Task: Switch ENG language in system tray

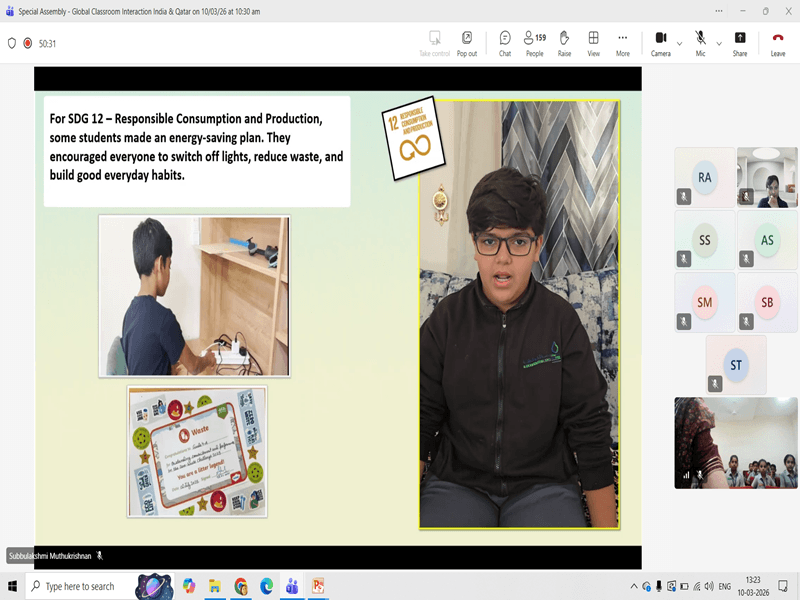Action: click(x=725, y=586)
